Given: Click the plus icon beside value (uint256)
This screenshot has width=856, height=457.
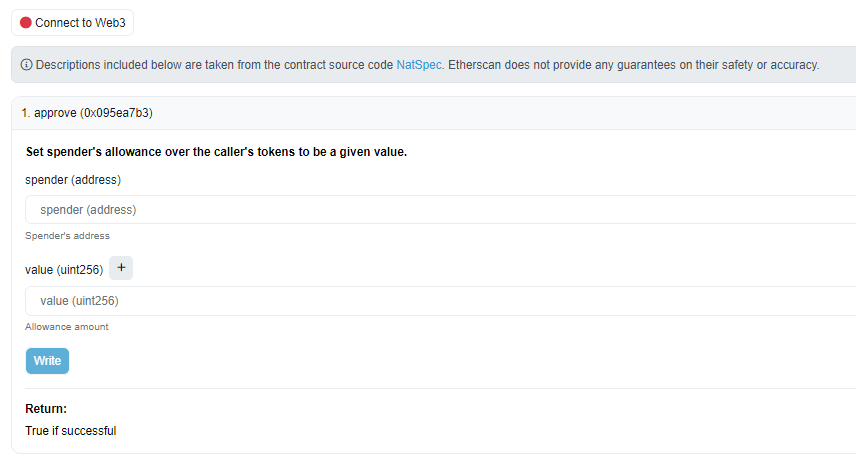Looking at the screenshot, I should click(120, 268).
